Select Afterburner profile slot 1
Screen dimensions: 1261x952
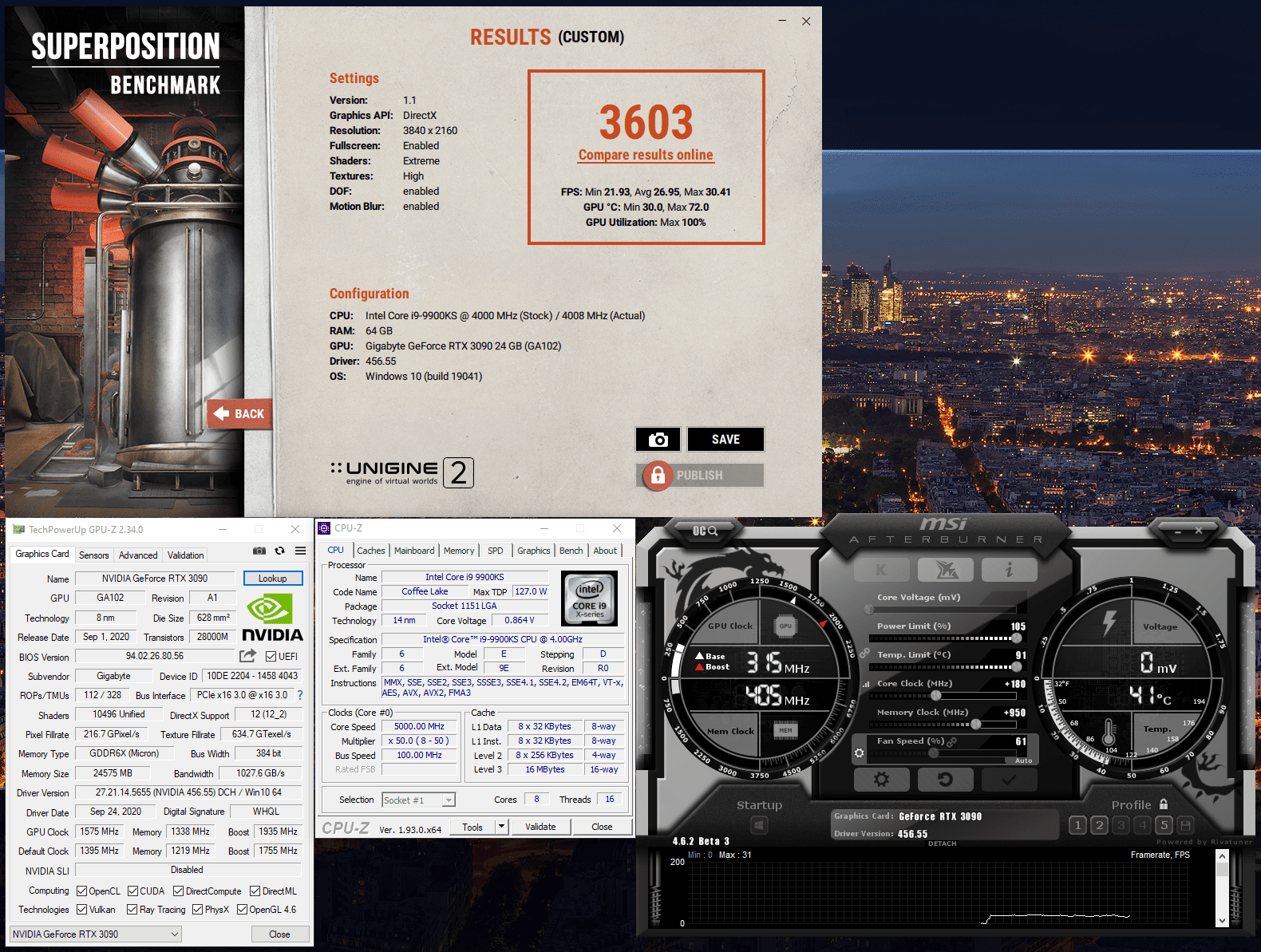tap(1077, 825)
